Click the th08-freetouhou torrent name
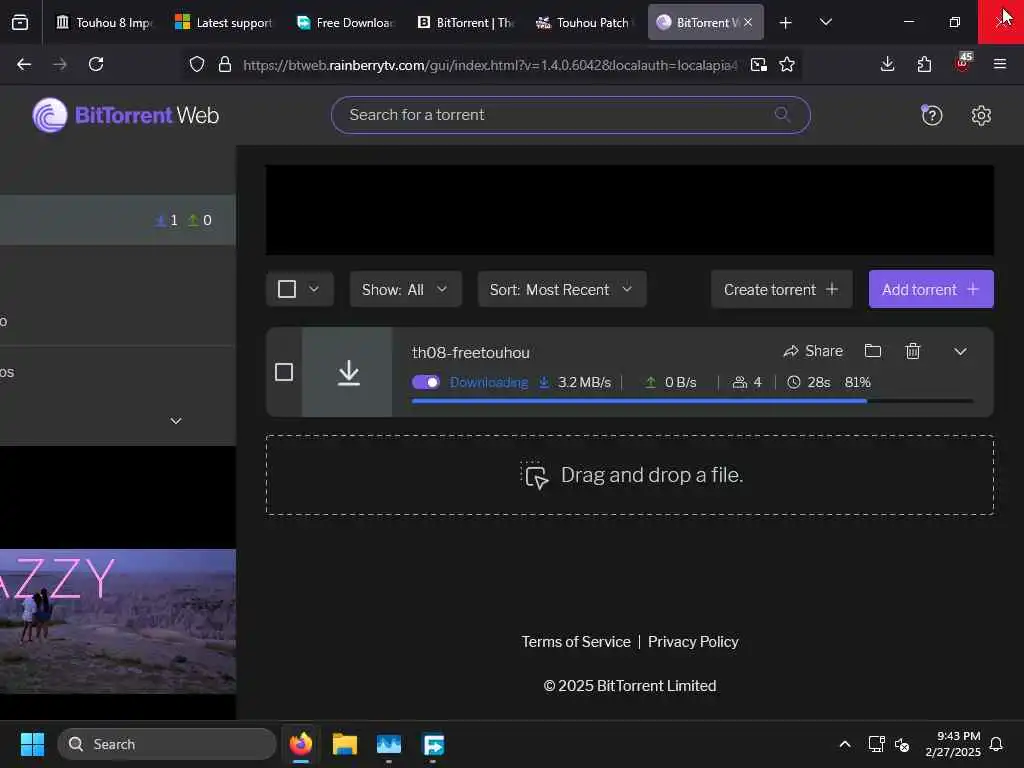Screen dimensions: 1024x768 [470, 353]
